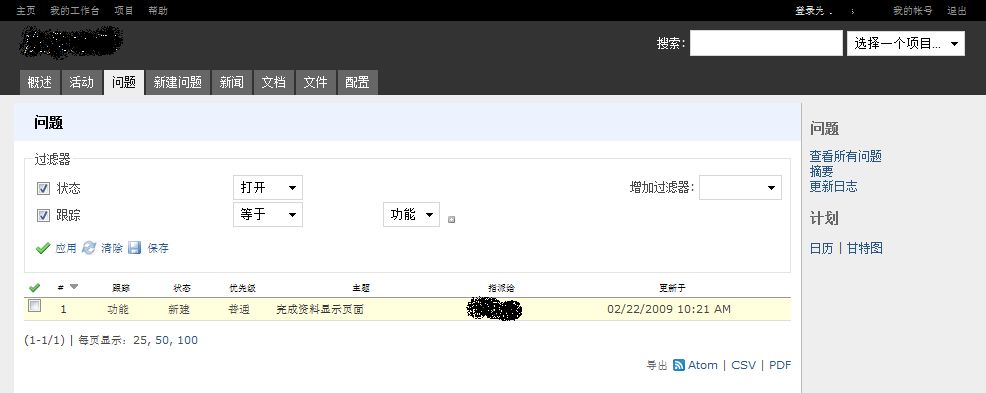The width and height of the screenshot is (986, 393).
Task: Click the 应用 apply link
Action: click(65, 248)
